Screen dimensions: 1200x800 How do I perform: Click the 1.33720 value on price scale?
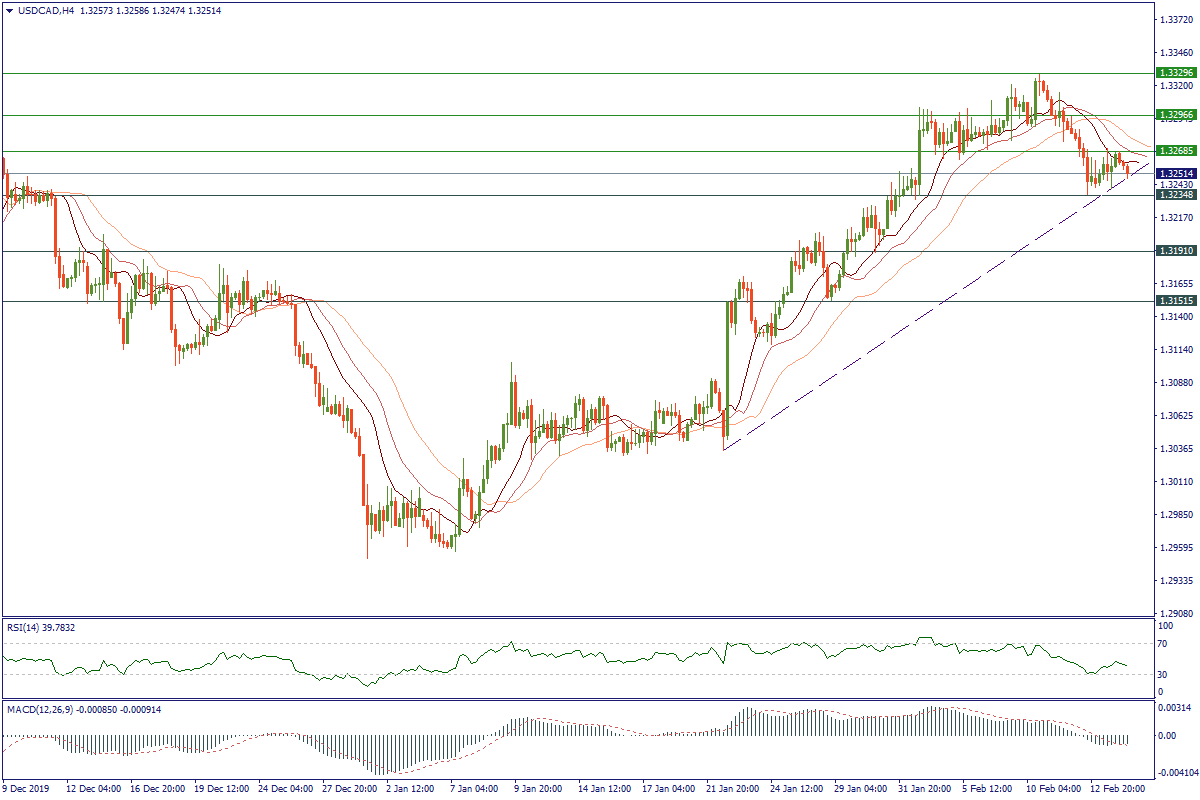click(x=1174, y=19)
